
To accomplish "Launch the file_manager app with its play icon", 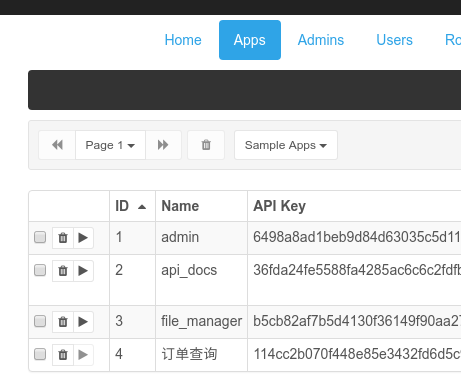I will [83, 322].
